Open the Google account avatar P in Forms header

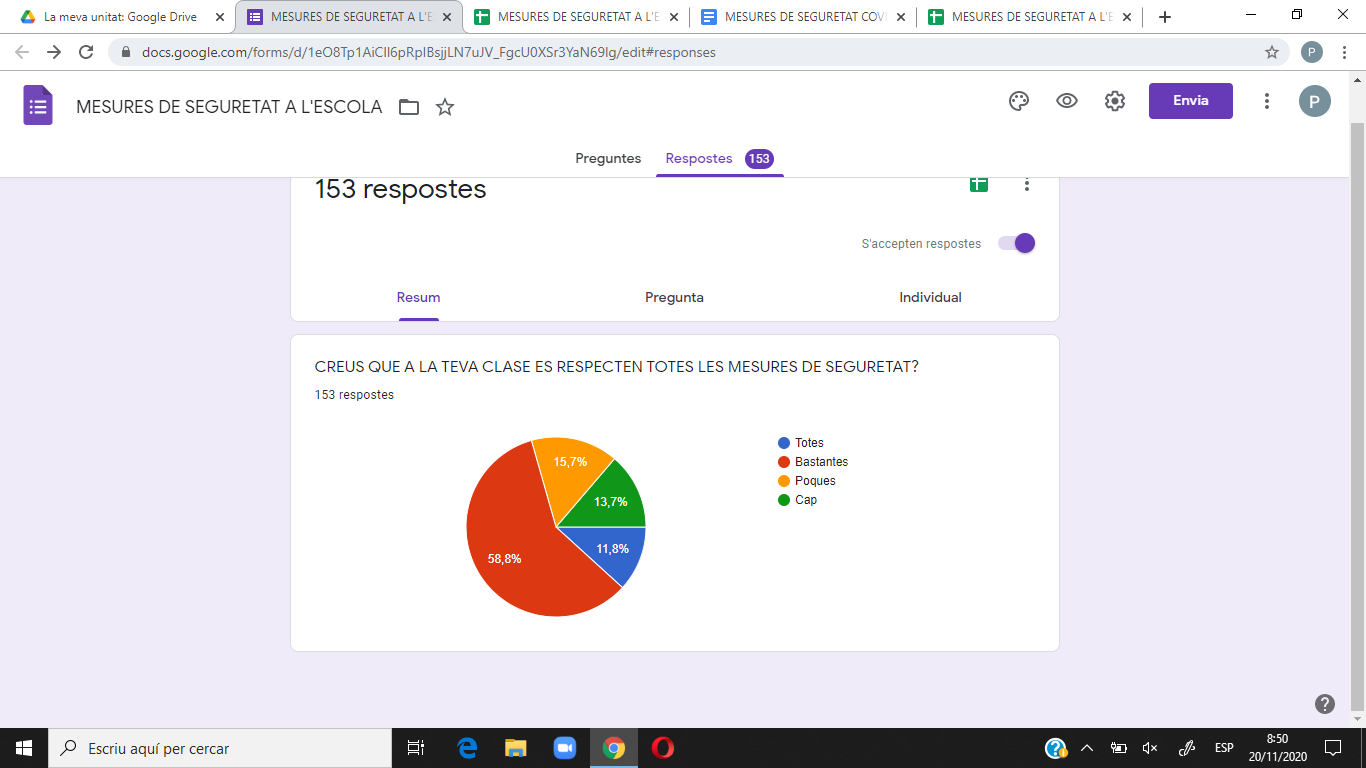[1315, 101]
